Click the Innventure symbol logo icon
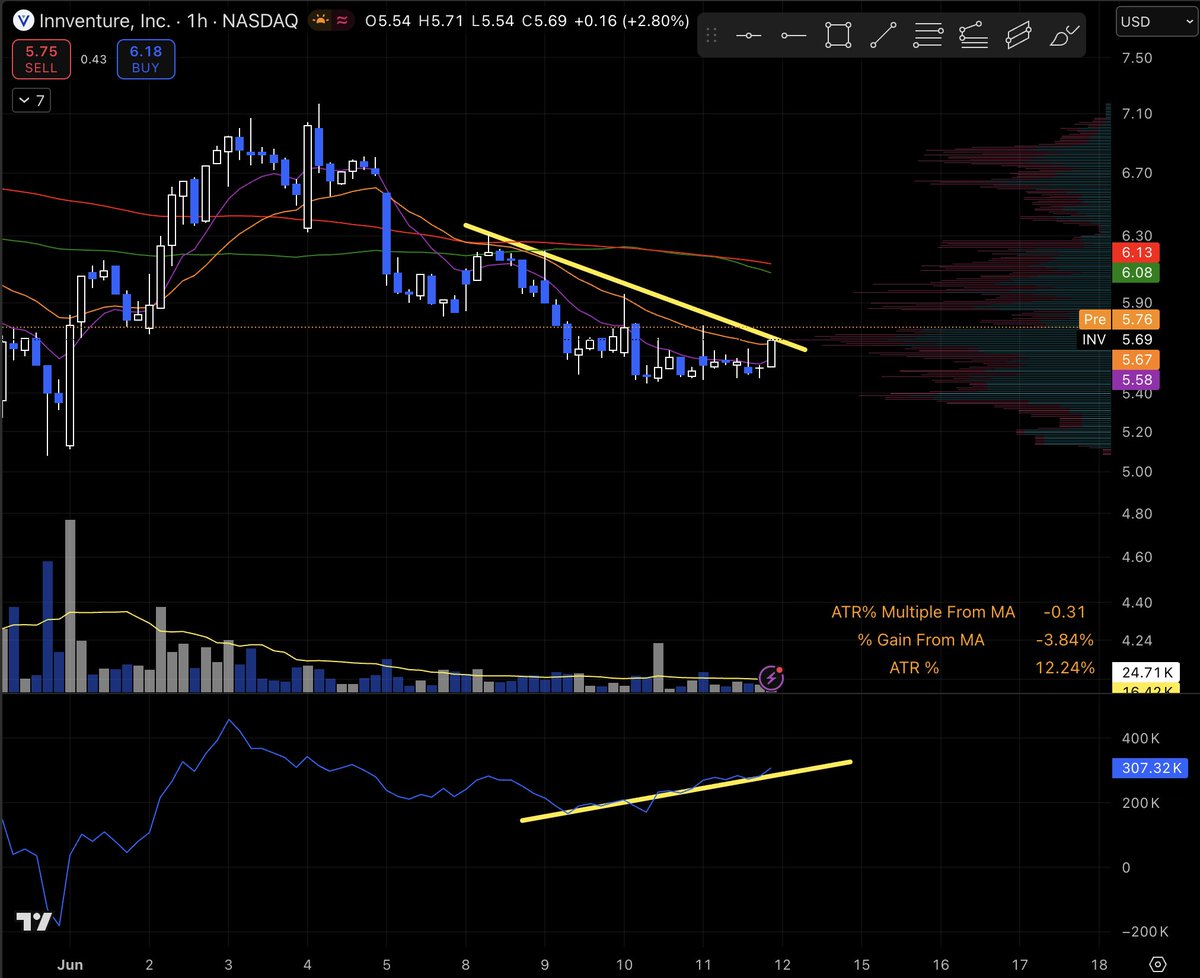The image size is (1200, 978). (23, 20)
